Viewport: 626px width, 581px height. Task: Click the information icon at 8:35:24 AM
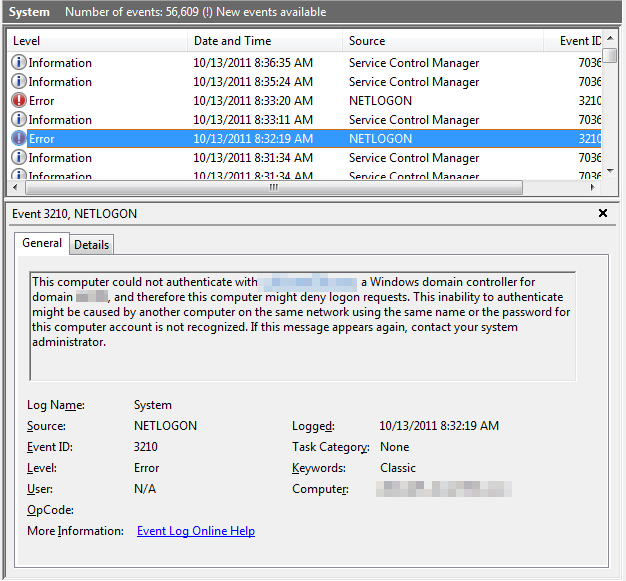pyautogui.click(x=19, y=82)
